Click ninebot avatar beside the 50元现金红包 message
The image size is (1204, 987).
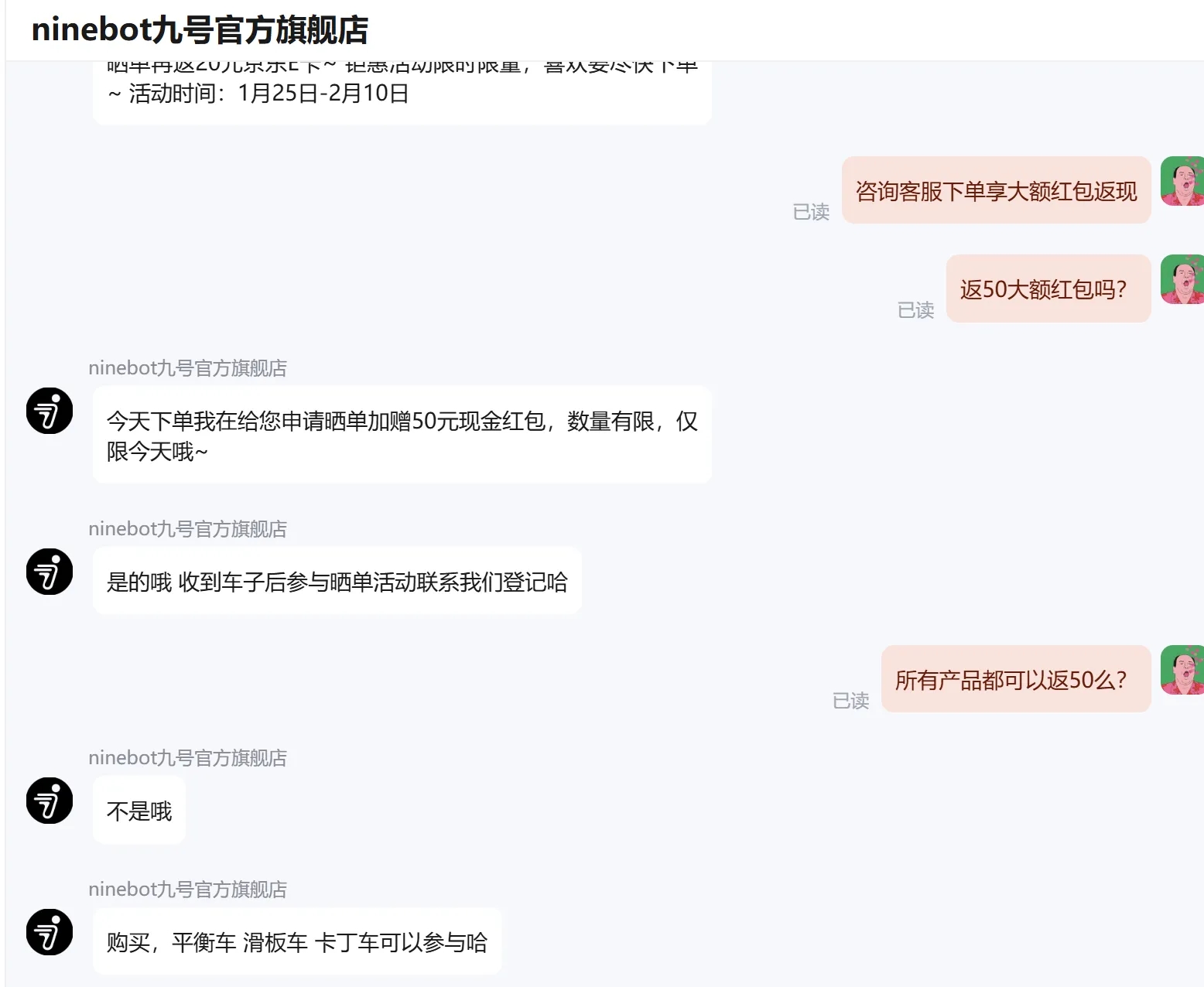50,411
